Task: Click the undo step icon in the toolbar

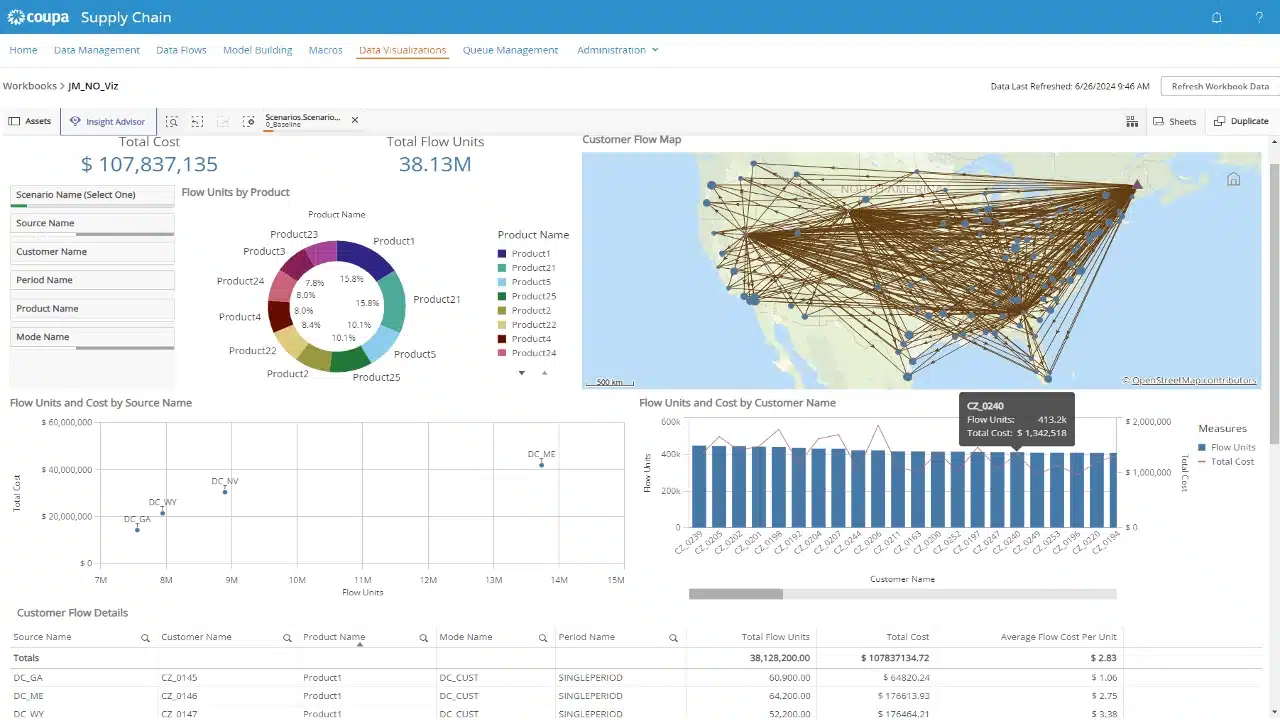Action: (197, 120)
